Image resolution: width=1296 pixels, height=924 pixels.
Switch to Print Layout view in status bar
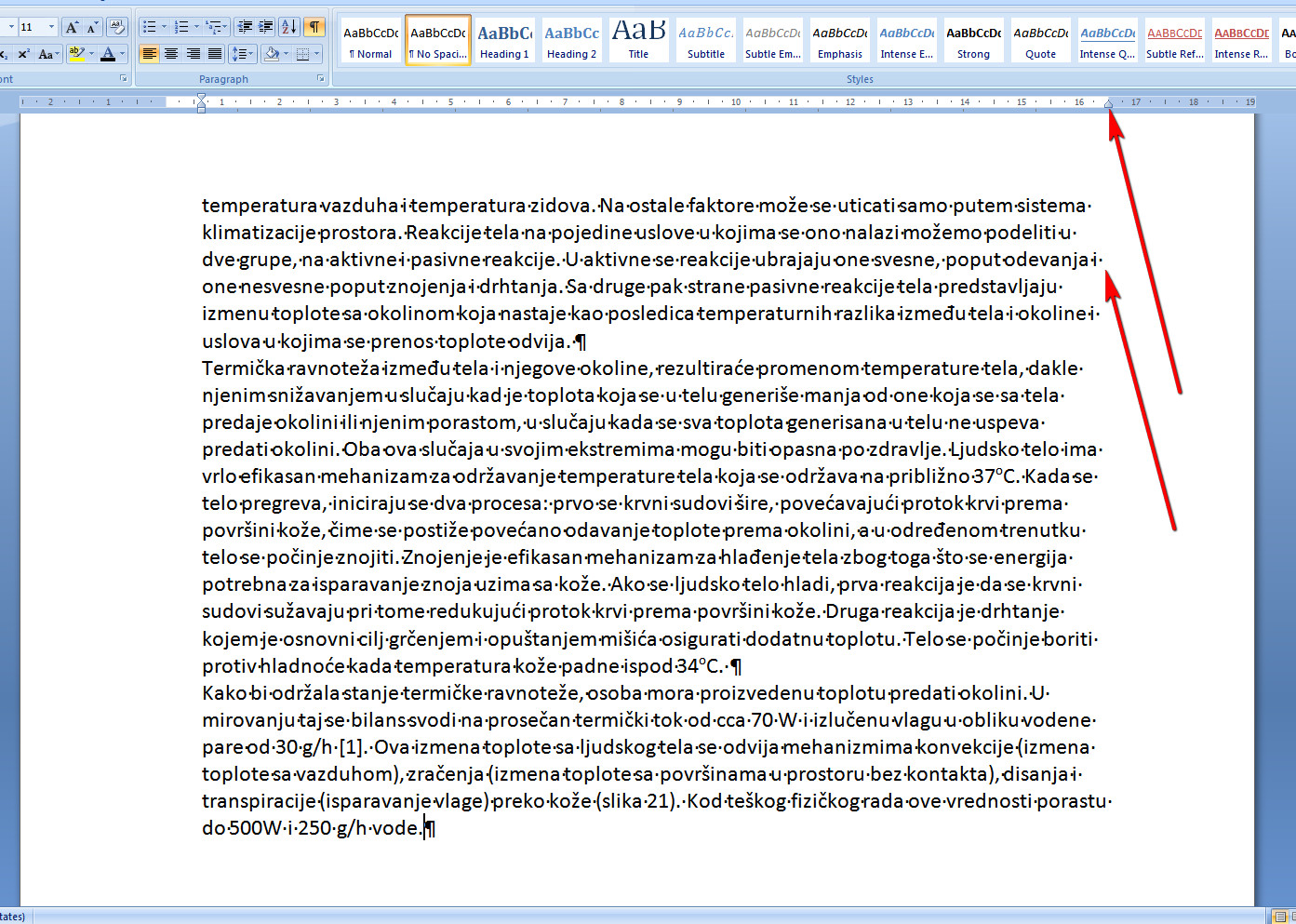[x=1280, y=917]
